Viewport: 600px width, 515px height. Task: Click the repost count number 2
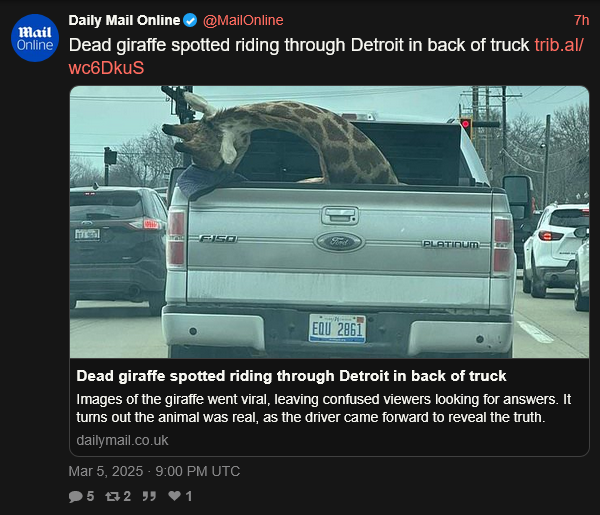click(127, 496)
